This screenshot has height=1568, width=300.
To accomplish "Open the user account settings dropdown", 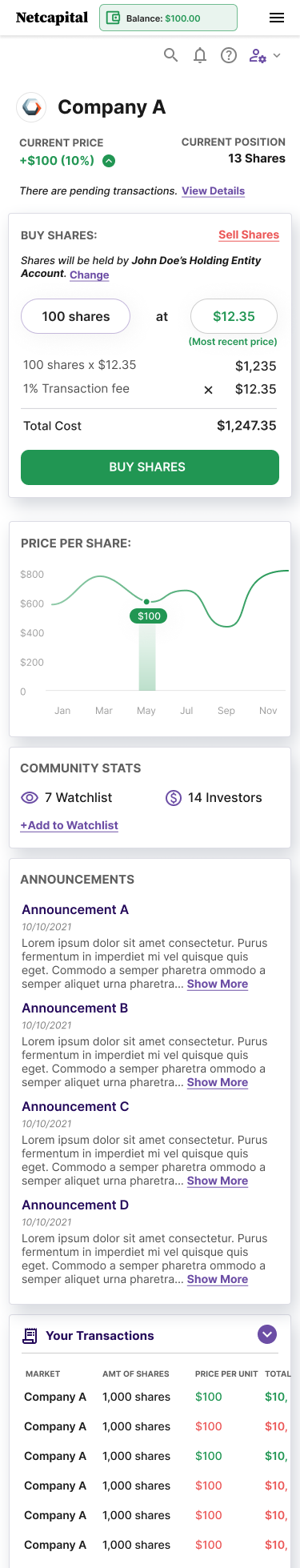I will tap(265, 55).
